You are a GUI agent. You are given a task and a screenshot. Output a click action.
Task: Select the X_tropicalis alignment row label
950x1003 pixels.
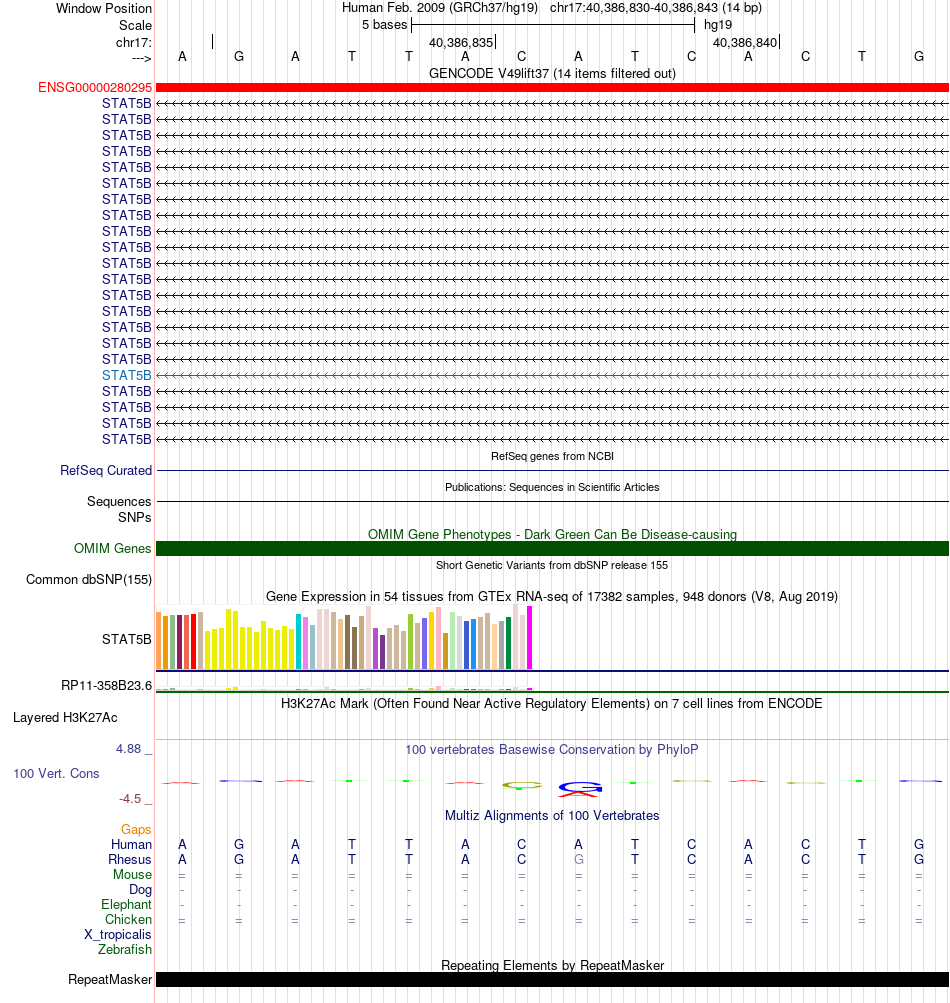(118, 935)
